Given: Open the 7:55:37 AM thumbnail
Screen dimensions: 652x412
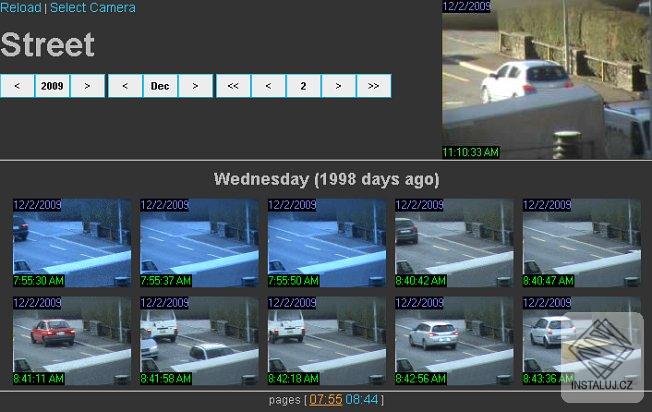Looking at the screenshot, I should pos(199,243).
